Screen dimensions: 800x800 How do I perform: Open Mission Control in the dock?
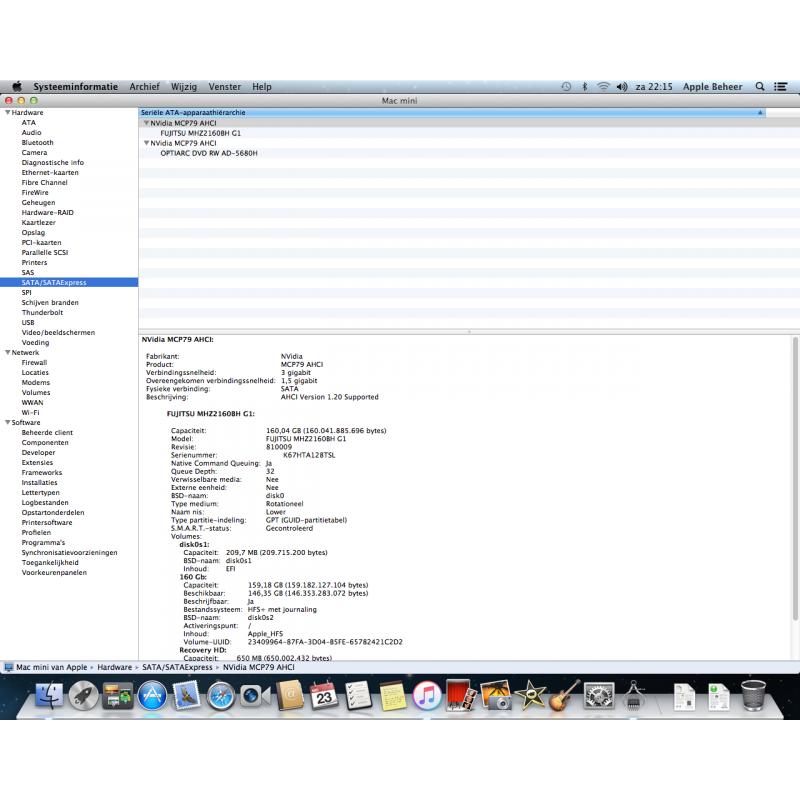[x=118, y=696]
